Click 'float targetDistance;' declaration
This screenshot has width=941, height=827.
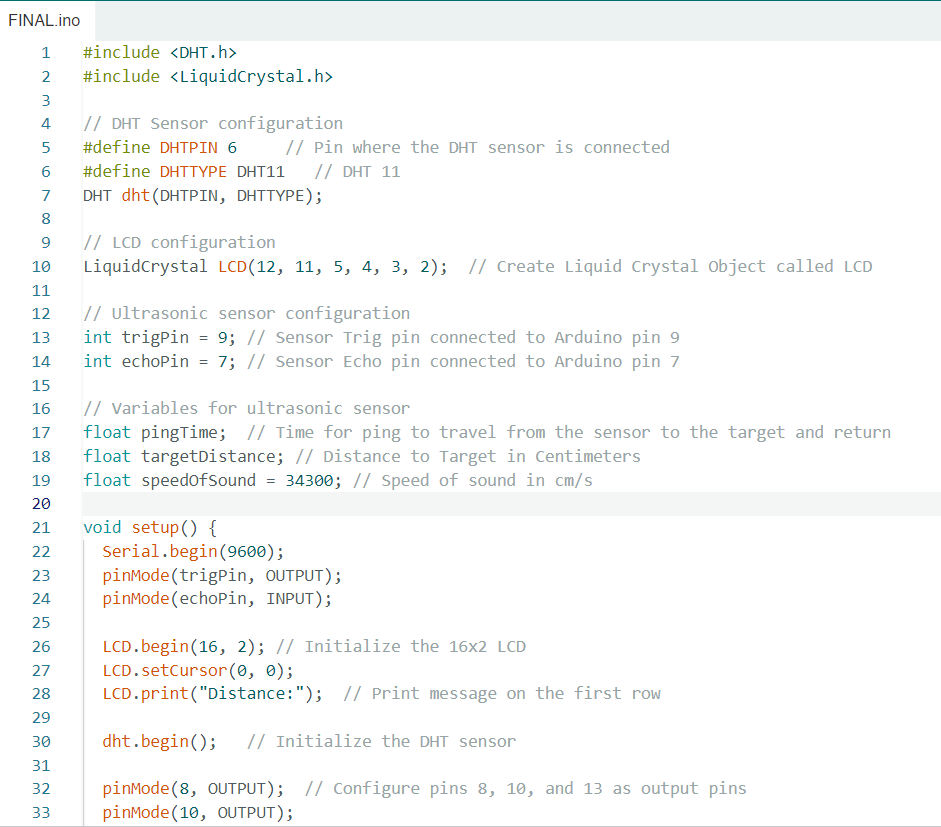(184, 456)
